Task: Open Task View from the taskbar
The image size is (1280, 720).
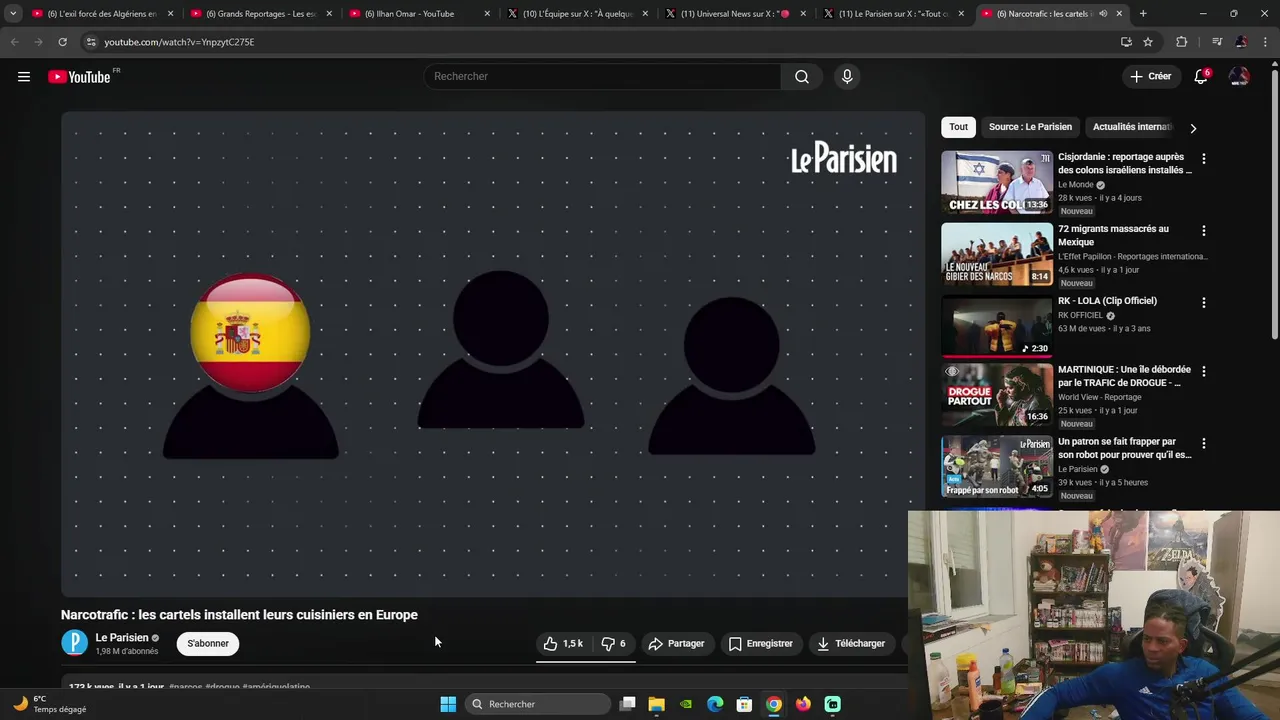Action: pos(627,704)
